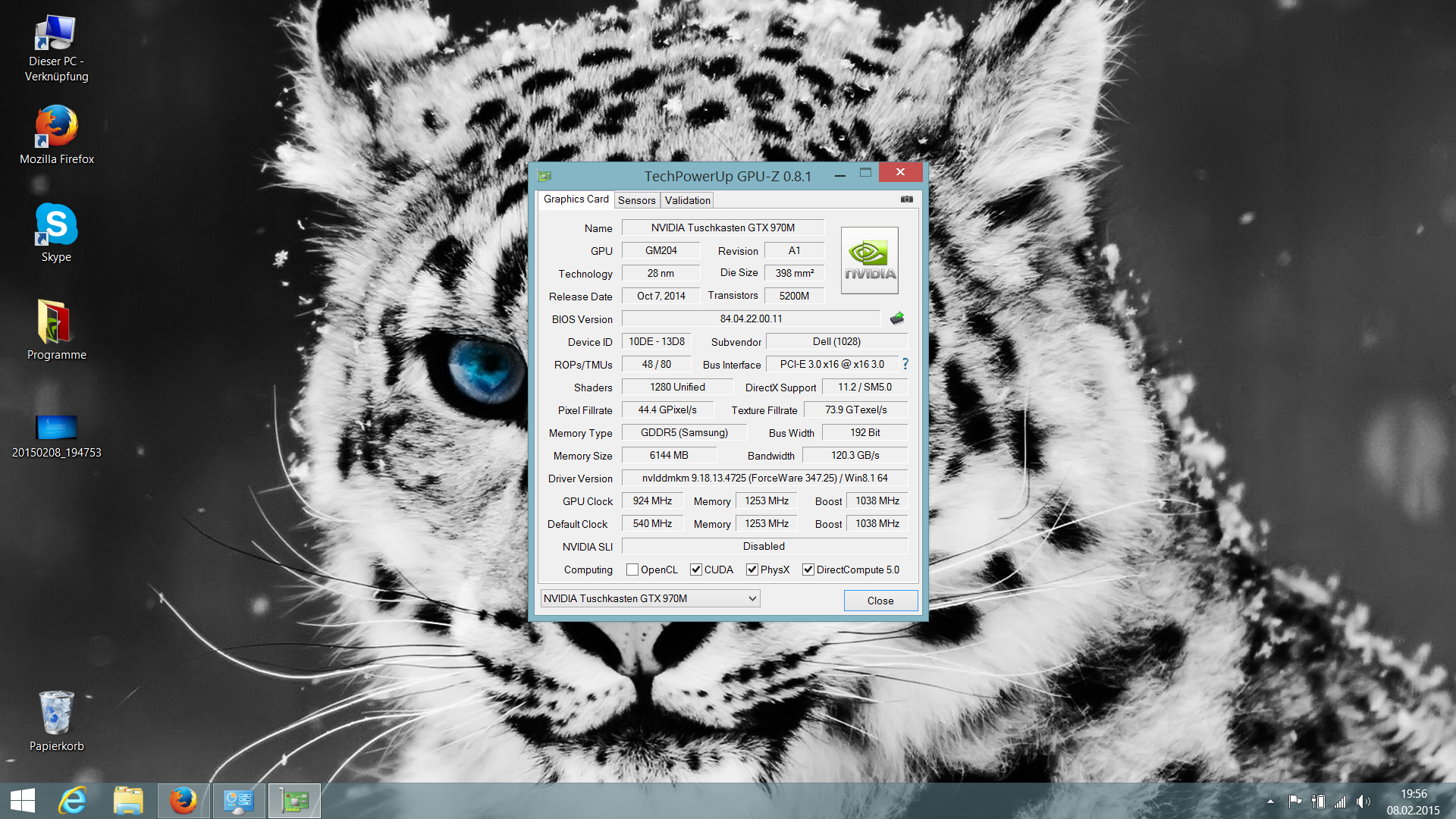This screenshot has width=1456, height=819.
Task: Switch to the Sensors tab
Action: [x=636, y=200]
